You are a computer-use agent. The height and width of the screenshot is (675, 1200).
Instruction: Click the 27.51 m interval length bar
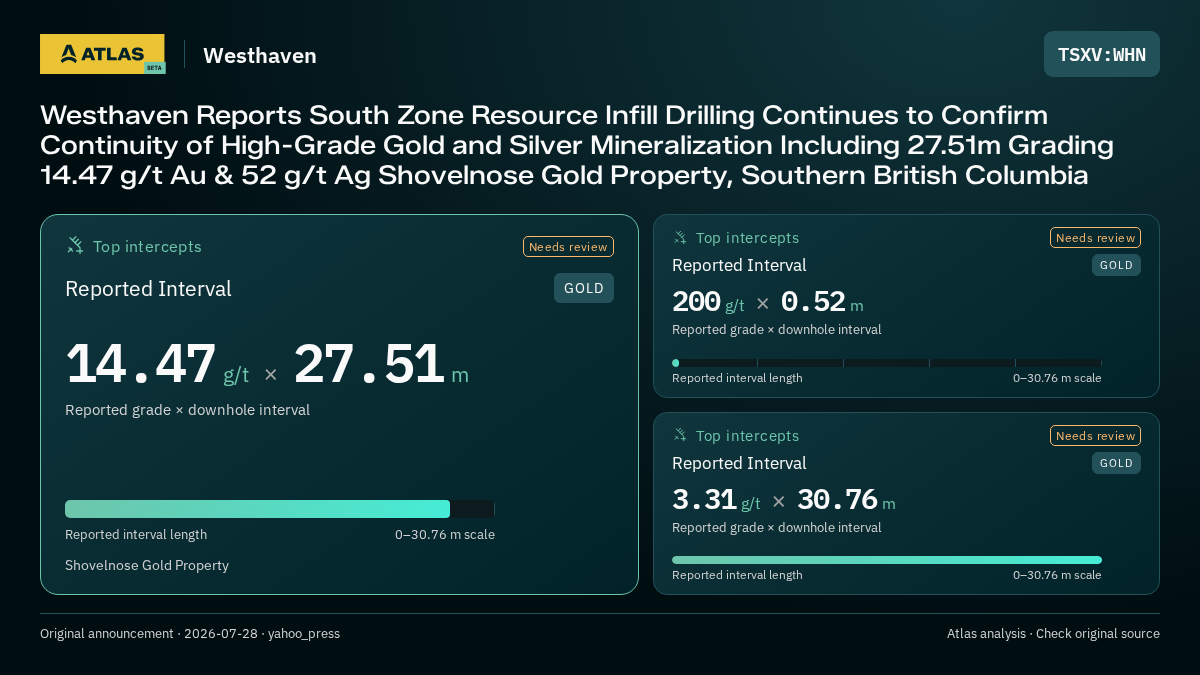click(x=280, y=509)
